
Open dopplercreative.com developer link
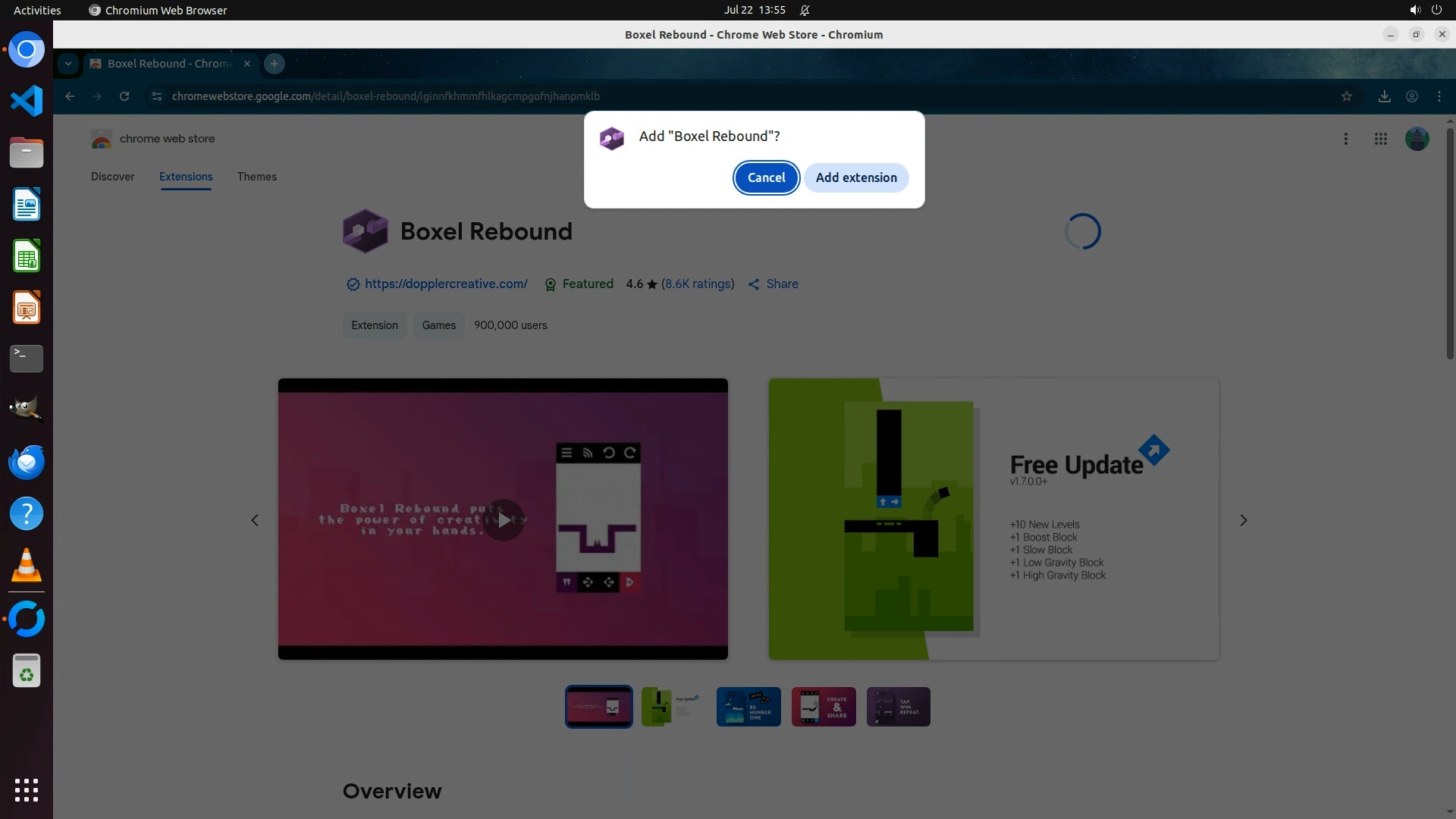(x=446, y=284)
